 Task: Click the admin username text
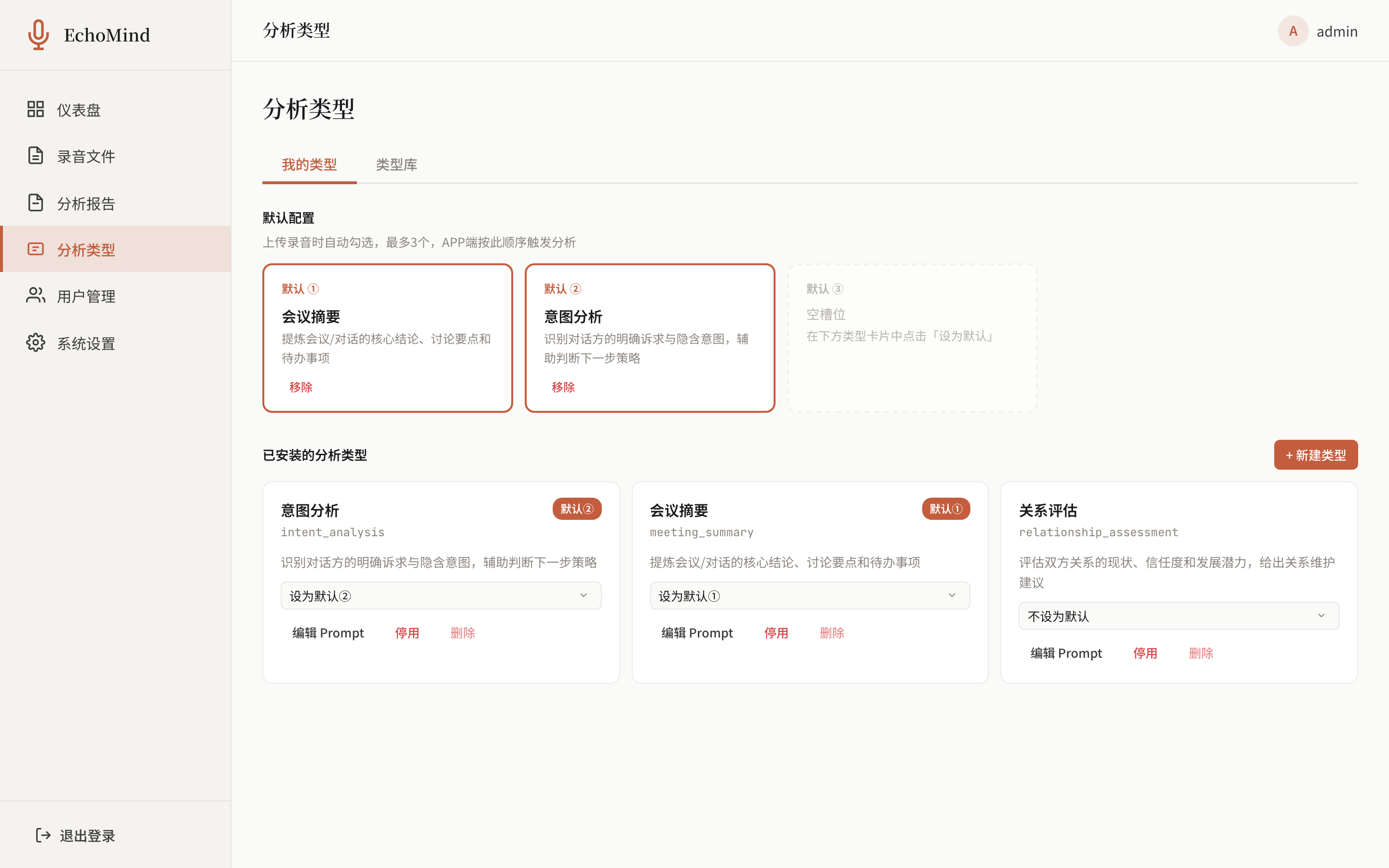[x=1337, y=31]
